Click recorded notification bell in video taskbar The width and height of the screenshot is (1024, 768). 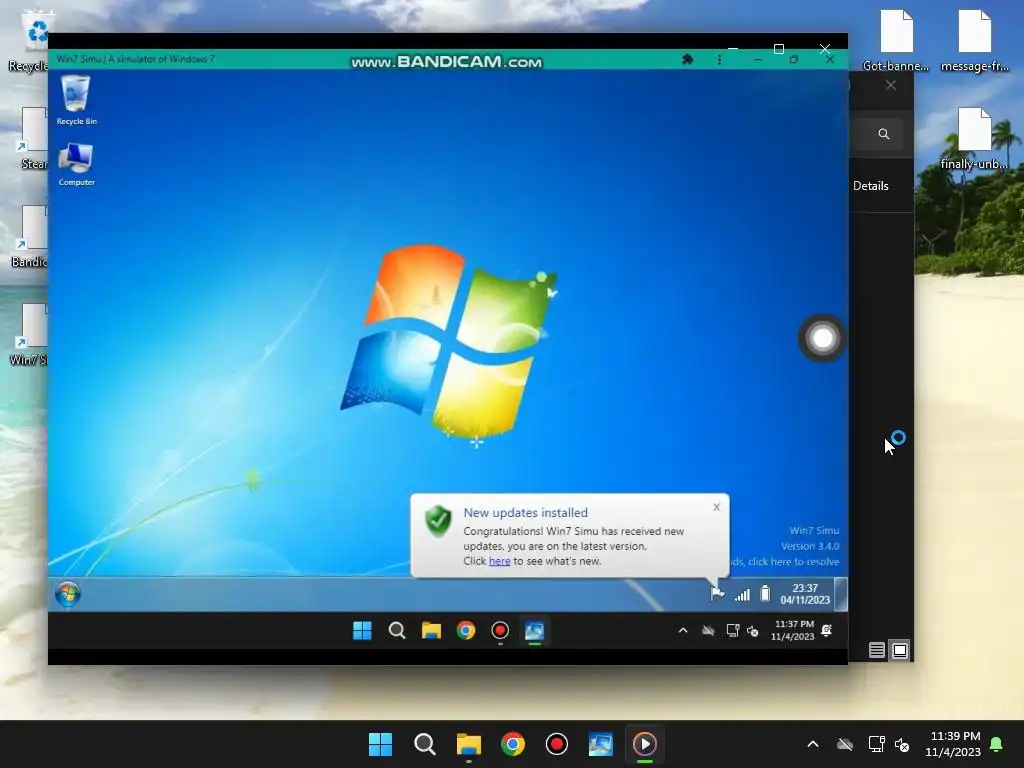coord(826,630)
